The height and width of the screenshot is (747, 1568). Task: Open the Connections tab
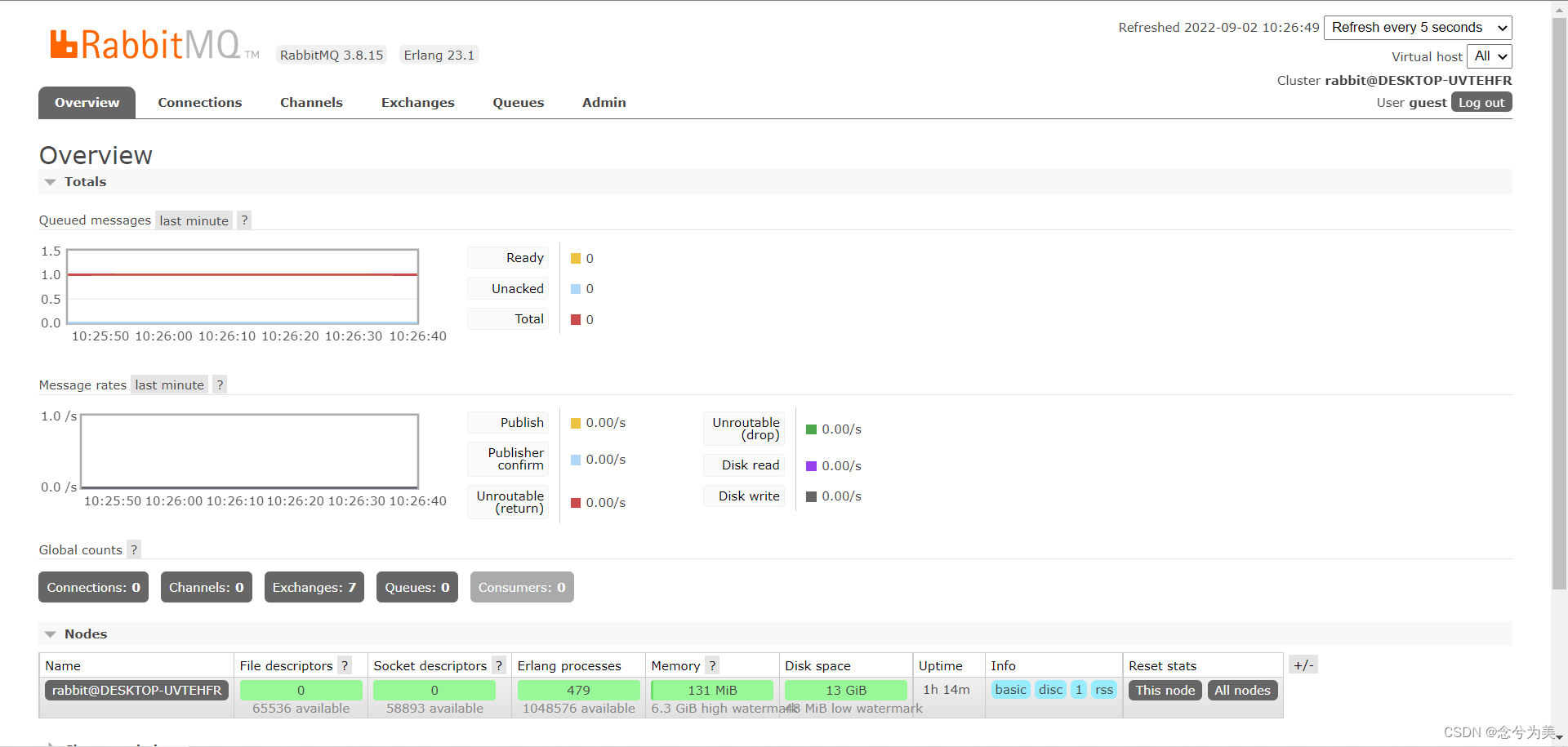click(x=200, y=103)
